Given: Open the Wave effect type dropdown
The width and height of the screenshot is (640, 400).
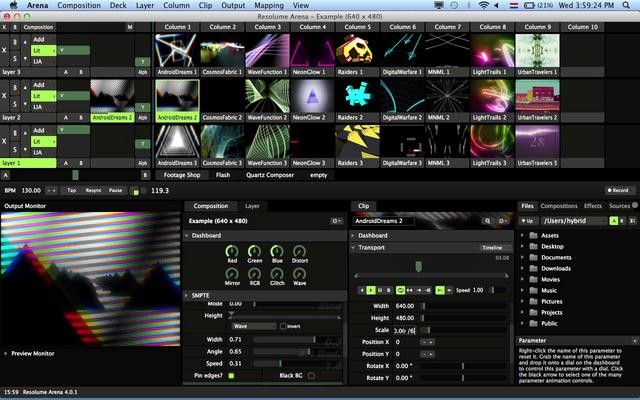Looking at the screenshot, I should tap(254, 326).
